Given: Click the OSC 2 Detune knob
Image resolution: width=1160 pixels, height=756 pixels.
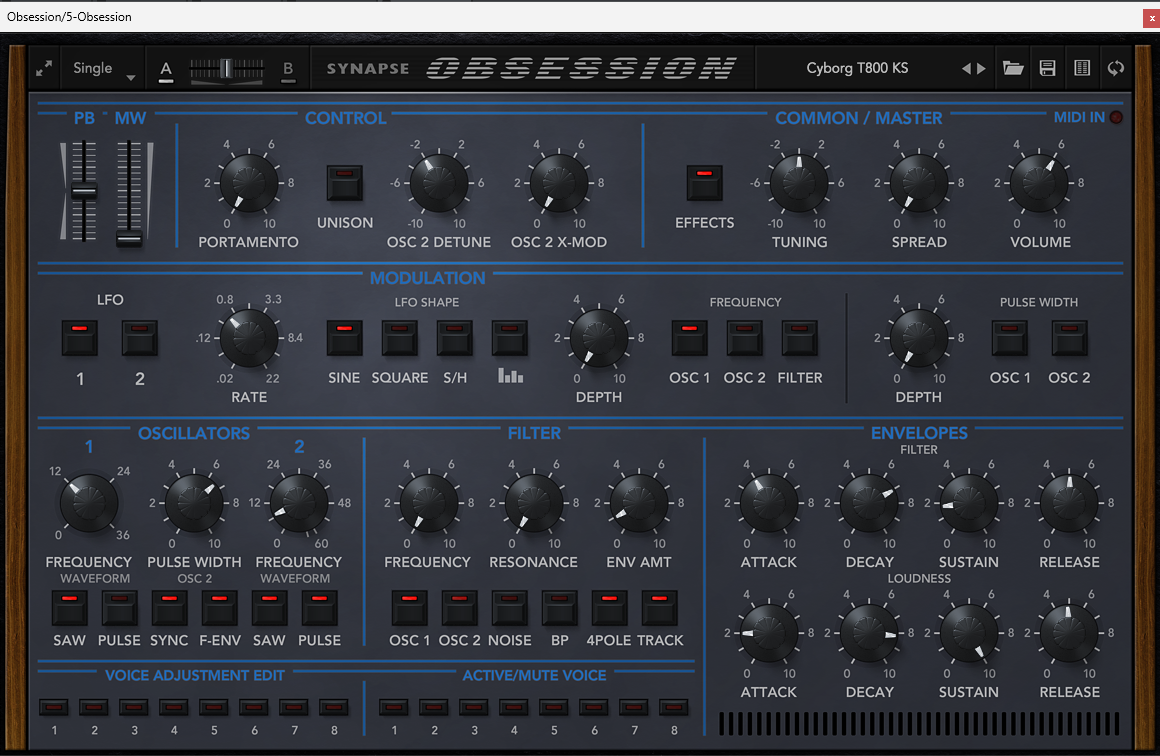Looking at the screenshot, I should pos(439,183).
